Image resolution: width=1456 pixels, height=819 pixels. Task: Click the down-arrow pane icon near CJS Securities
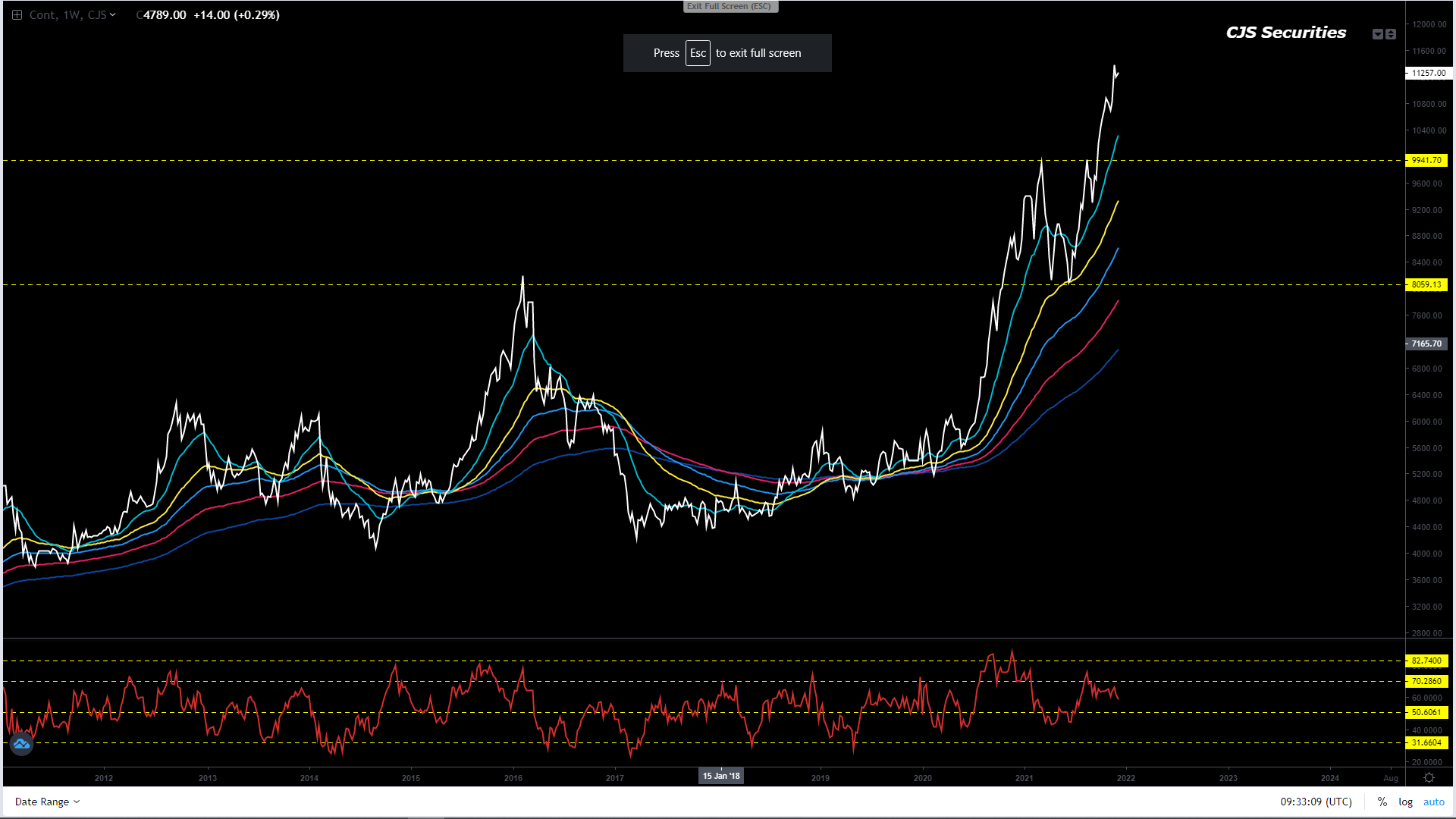pyautogui.click(x=1378, y=34)
